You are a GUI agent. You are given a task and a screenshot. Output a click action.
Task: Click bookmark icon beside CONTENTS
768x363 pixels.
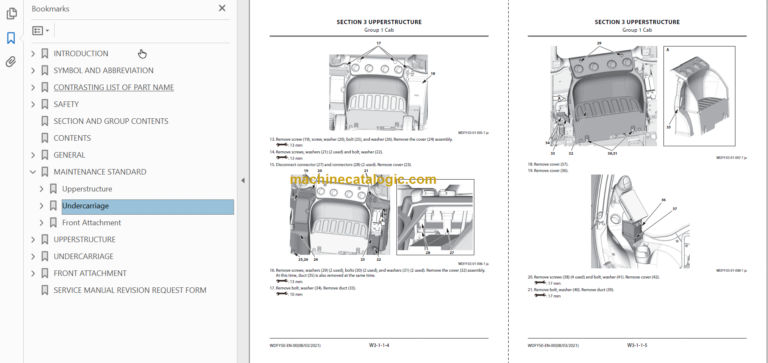click(x=45, y=138)
